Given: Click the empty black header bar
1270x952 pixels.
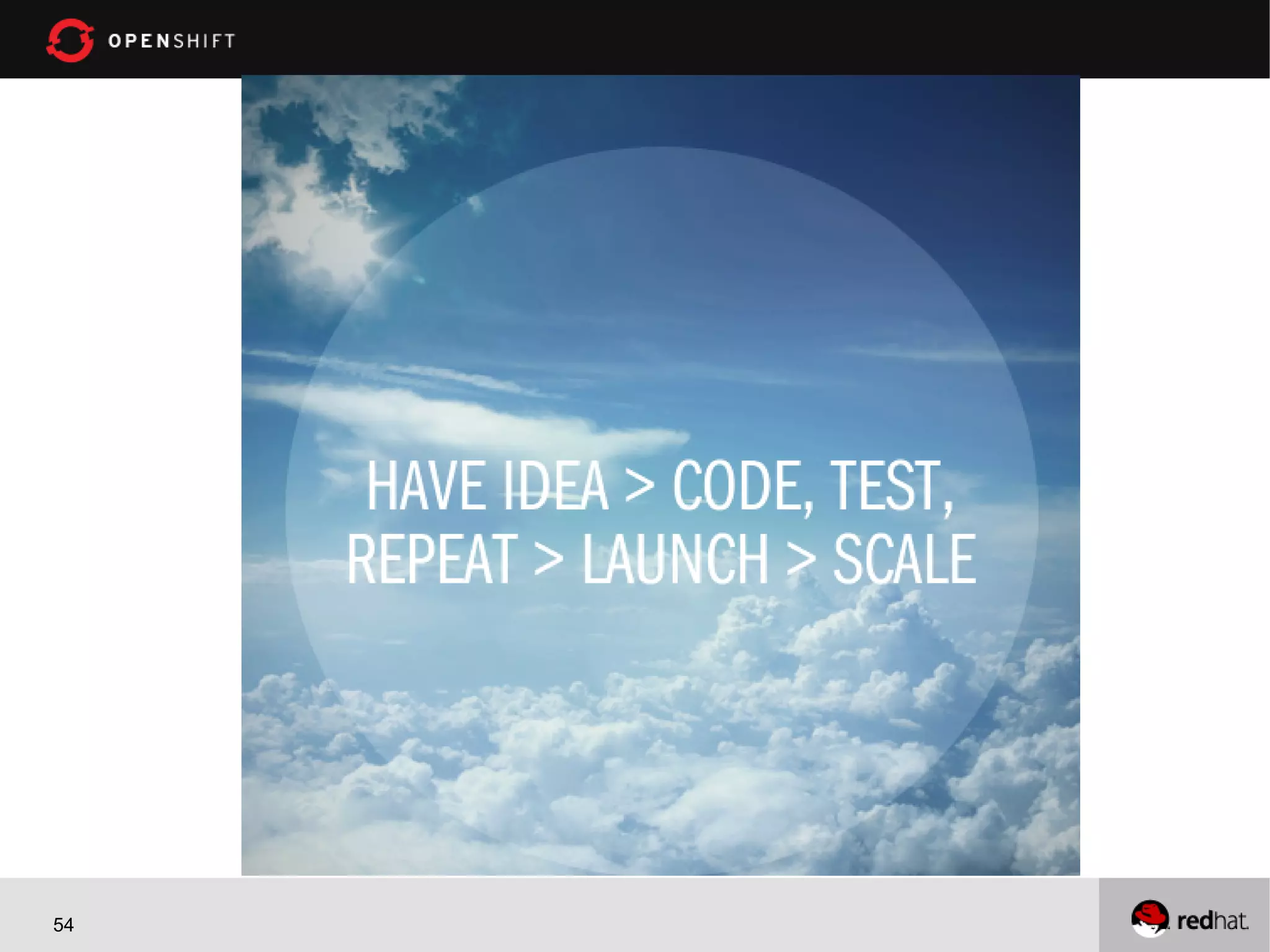Looking at the screenshot, I should point(744,38).
